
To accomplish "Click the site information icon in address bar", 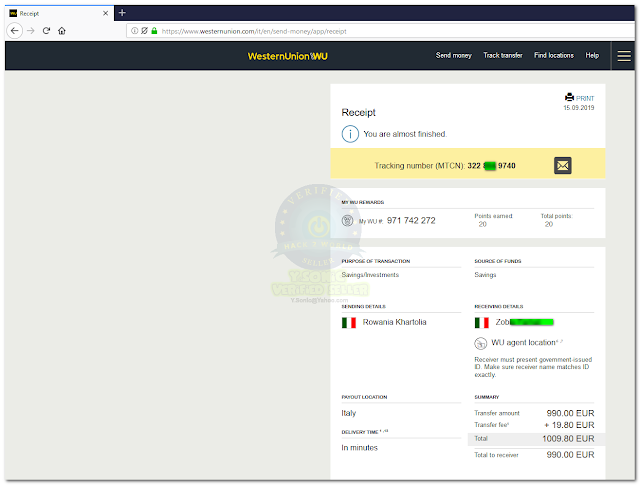I will pyautogui.click(x=134, y=31).
